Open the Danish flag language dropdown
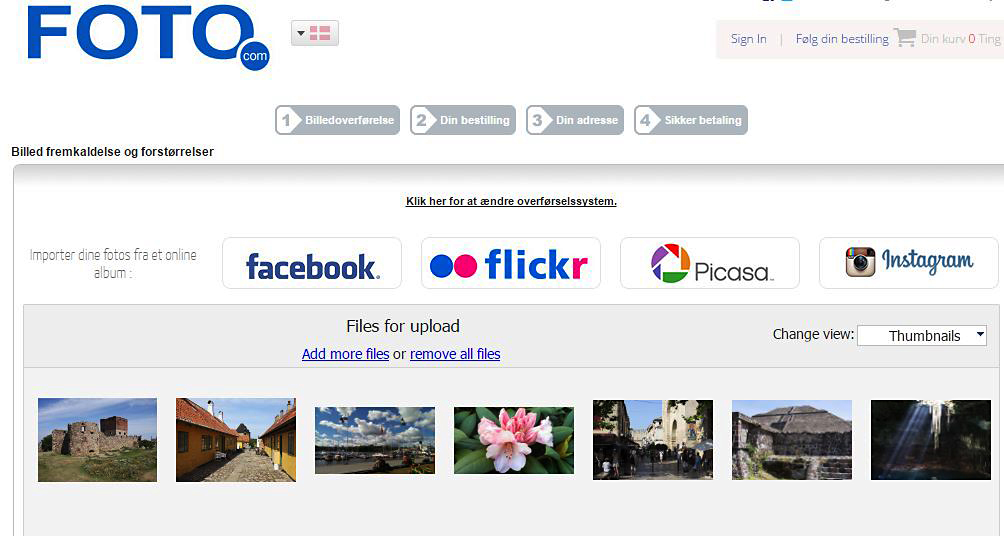This screenshot has height=536, width=1004. tap(314, 33)
